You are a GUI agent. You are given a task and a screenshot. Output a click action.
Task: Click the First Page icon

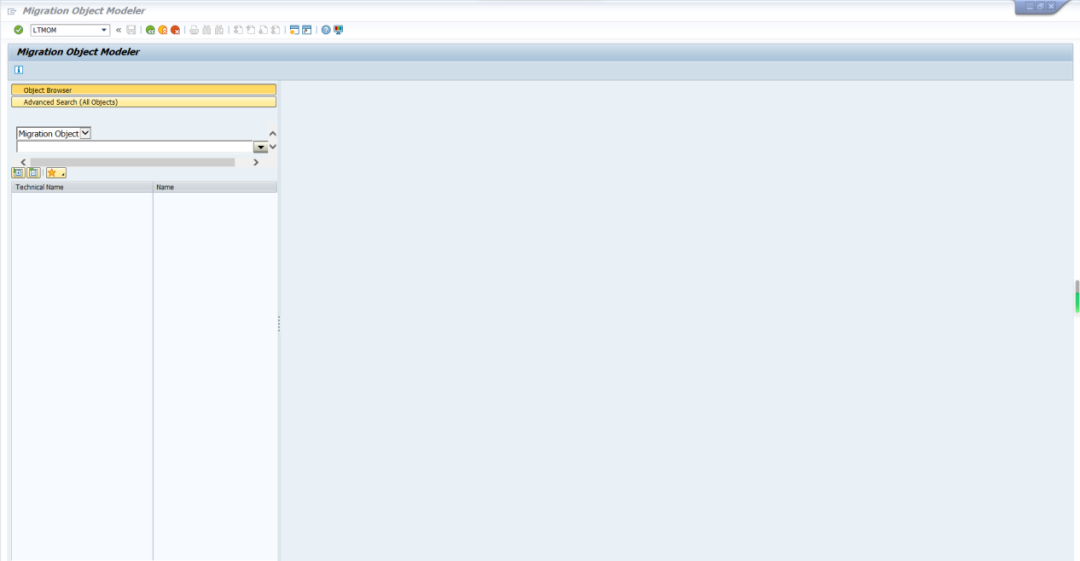tap(238, 30)
